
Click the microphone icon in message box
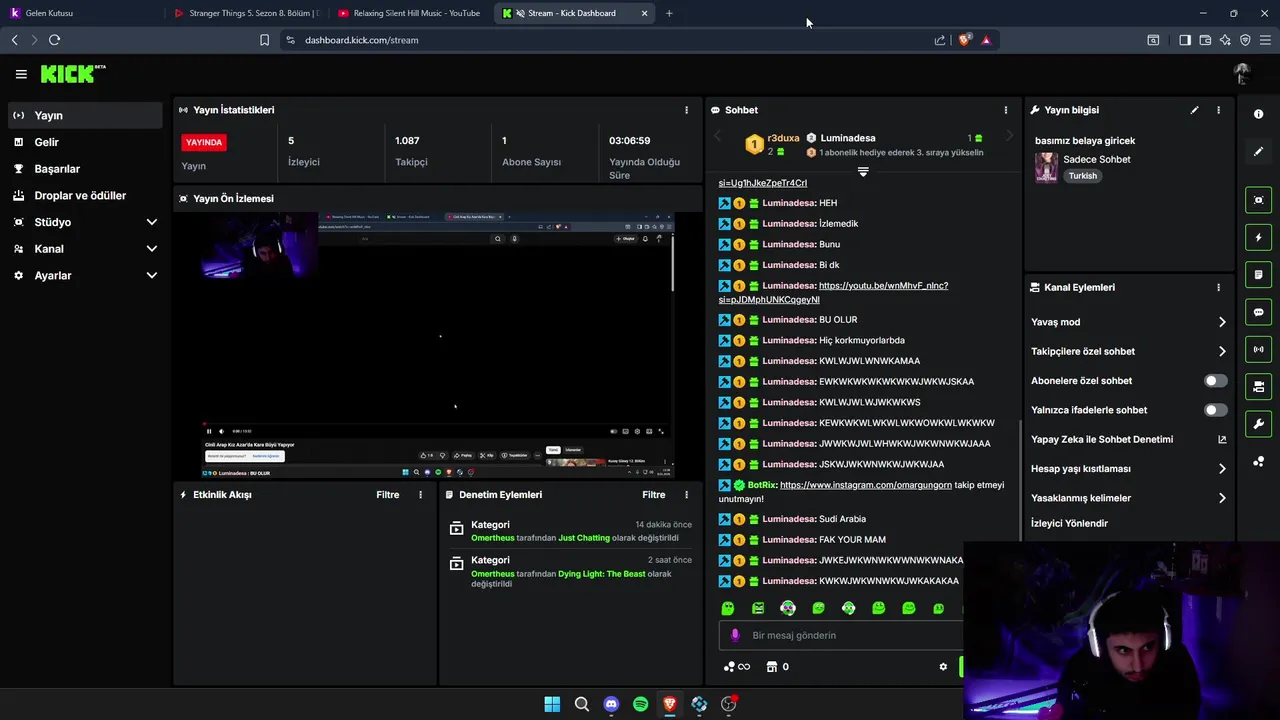click(x=735, y=635)
